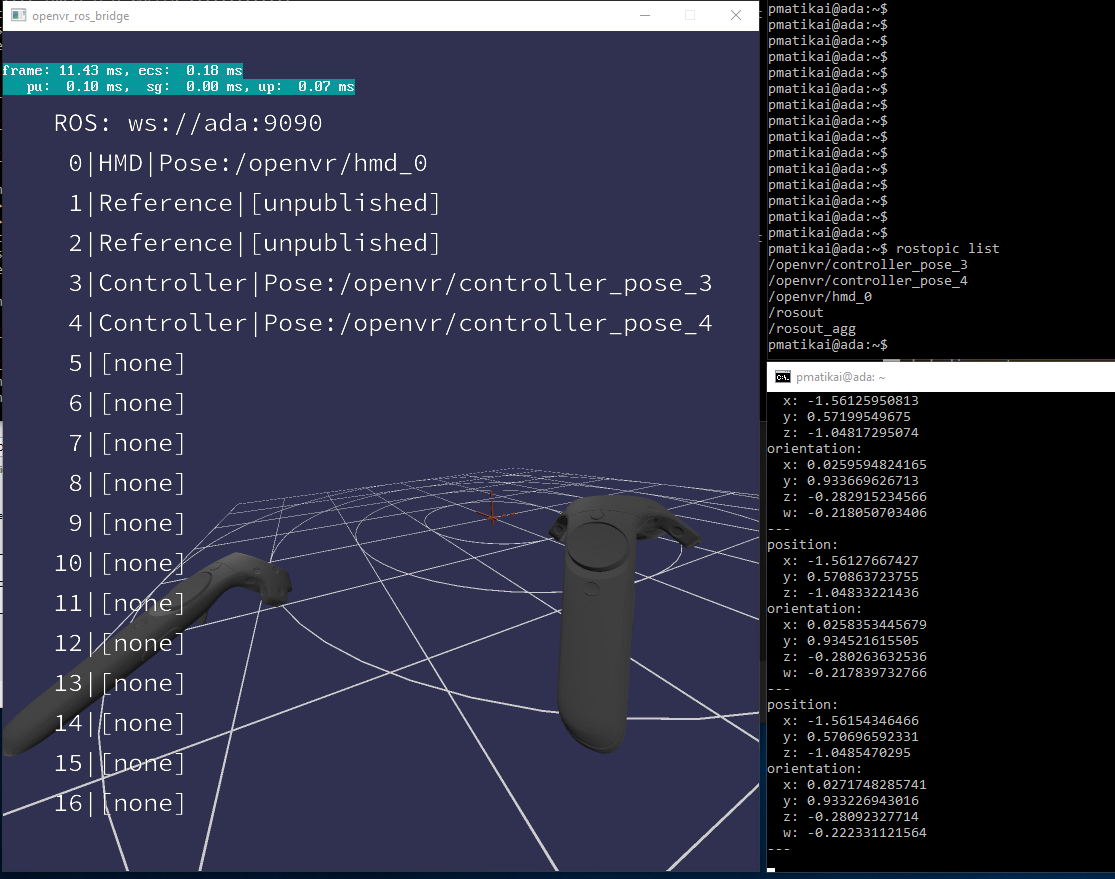Click the command prompt icon on terminal title bar
This screenshot has height=879, width=1115.
(782, 377)
